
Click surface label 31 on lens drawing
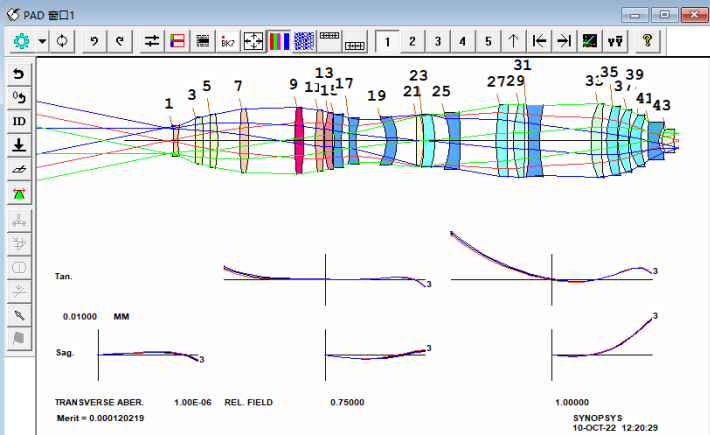523,65
